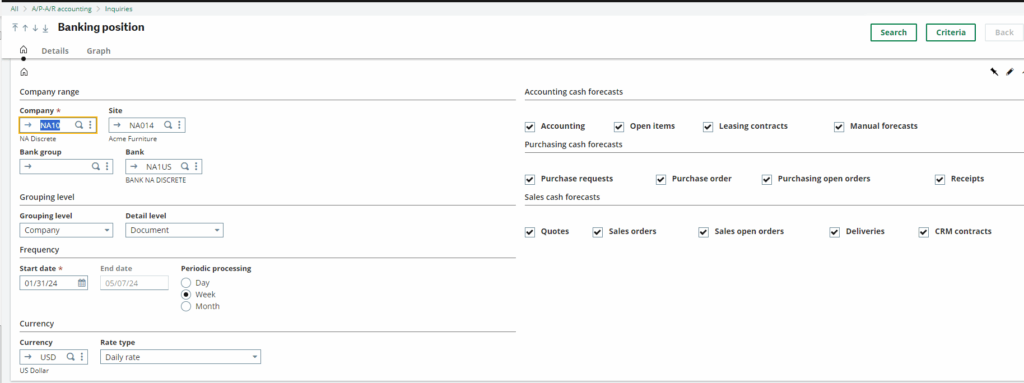
Task: Click Bank group jump arrow
Action: 28,167
